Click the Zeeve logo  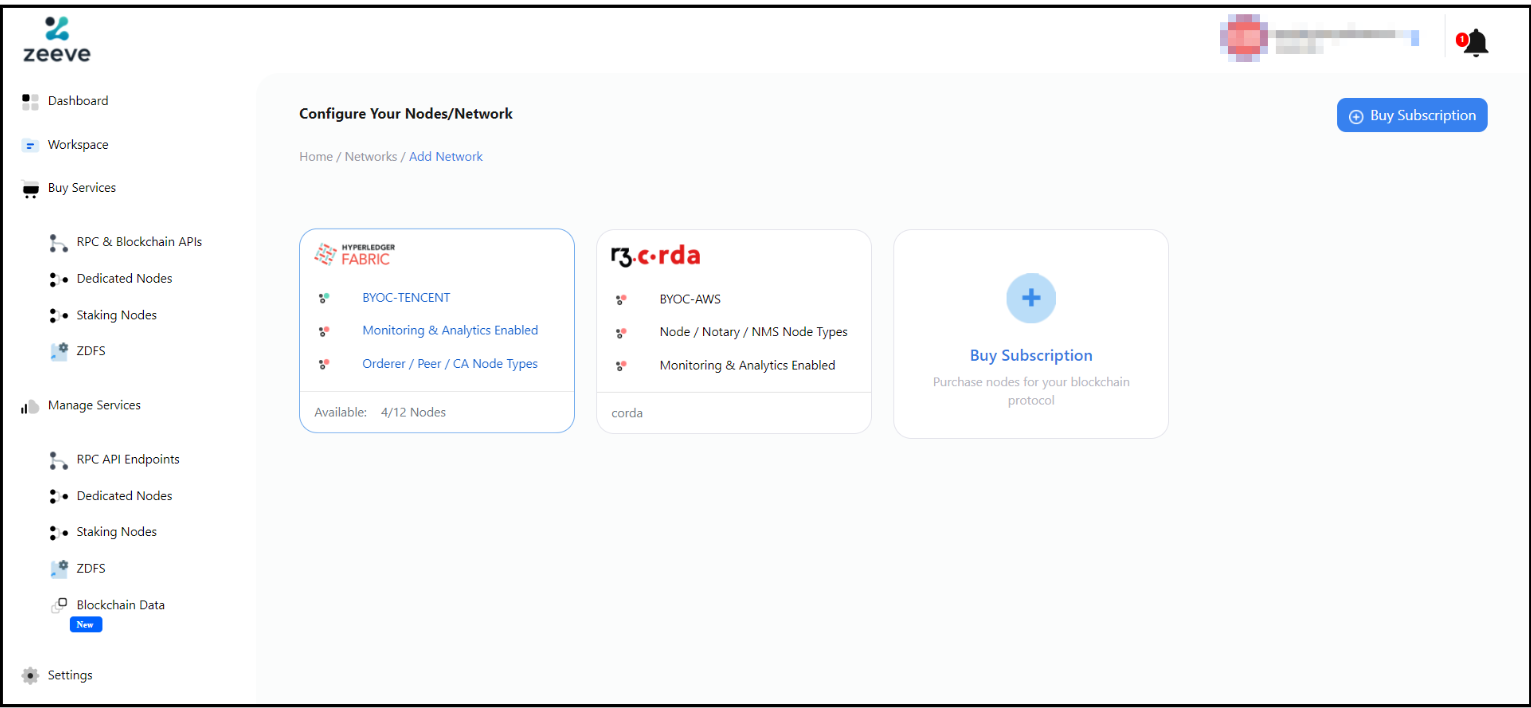57,40
